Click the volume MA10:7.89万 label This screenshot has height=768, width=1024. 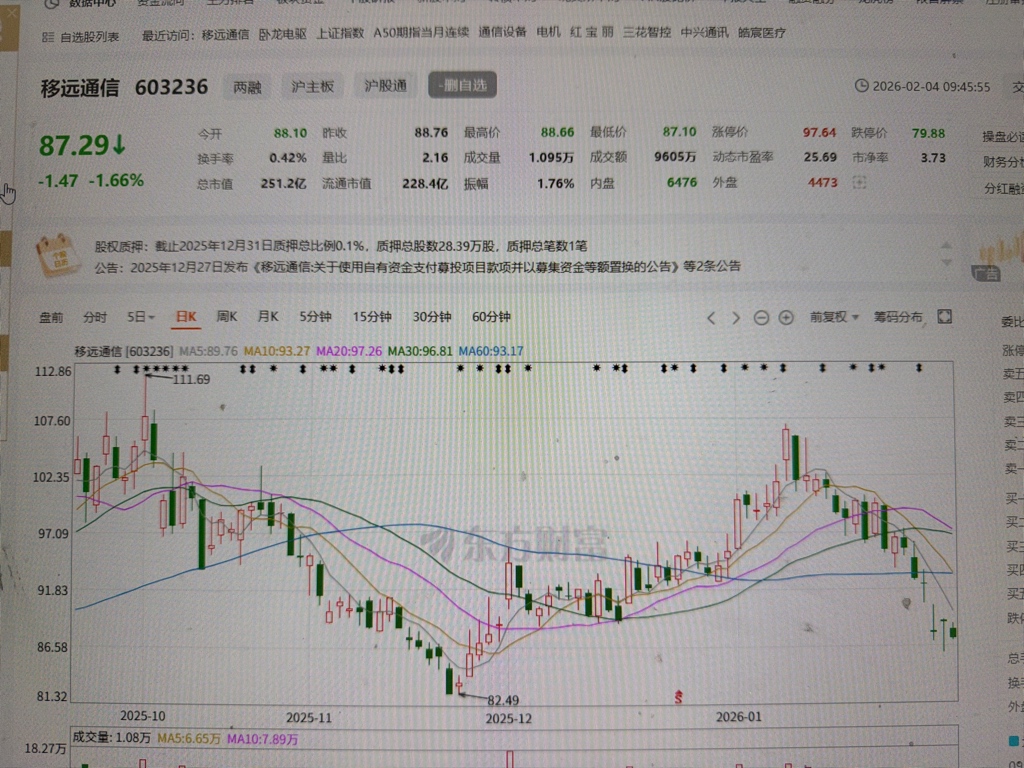[263, 739]
